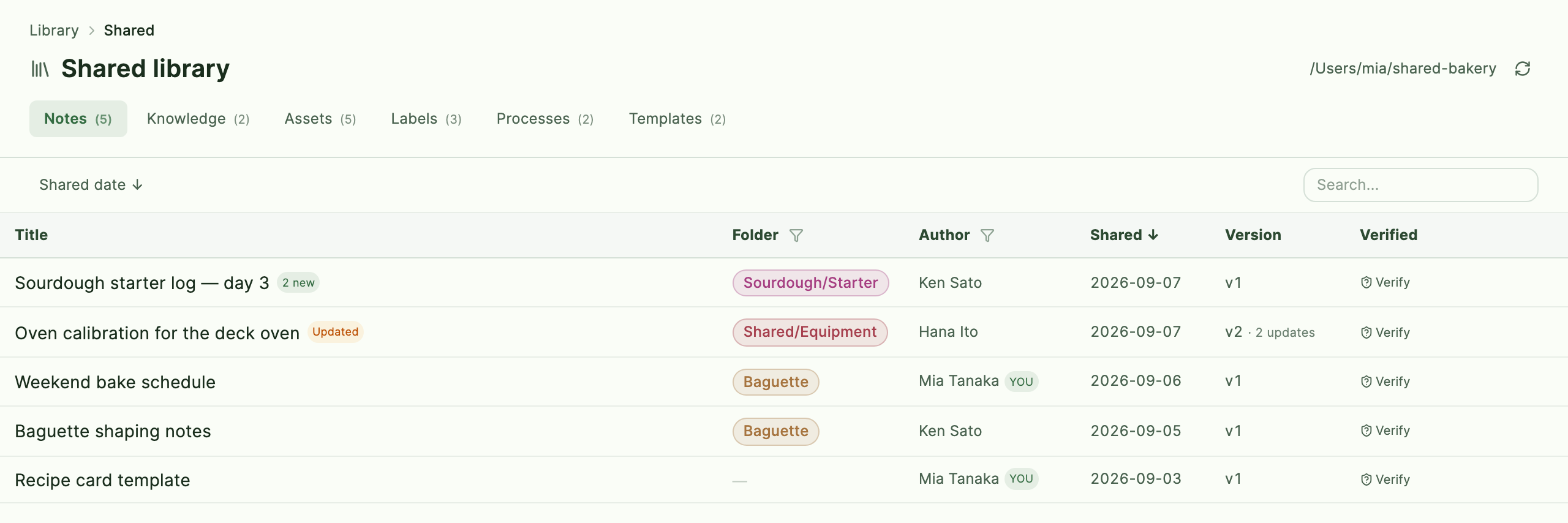Click the Folder column filter icon

796,235
